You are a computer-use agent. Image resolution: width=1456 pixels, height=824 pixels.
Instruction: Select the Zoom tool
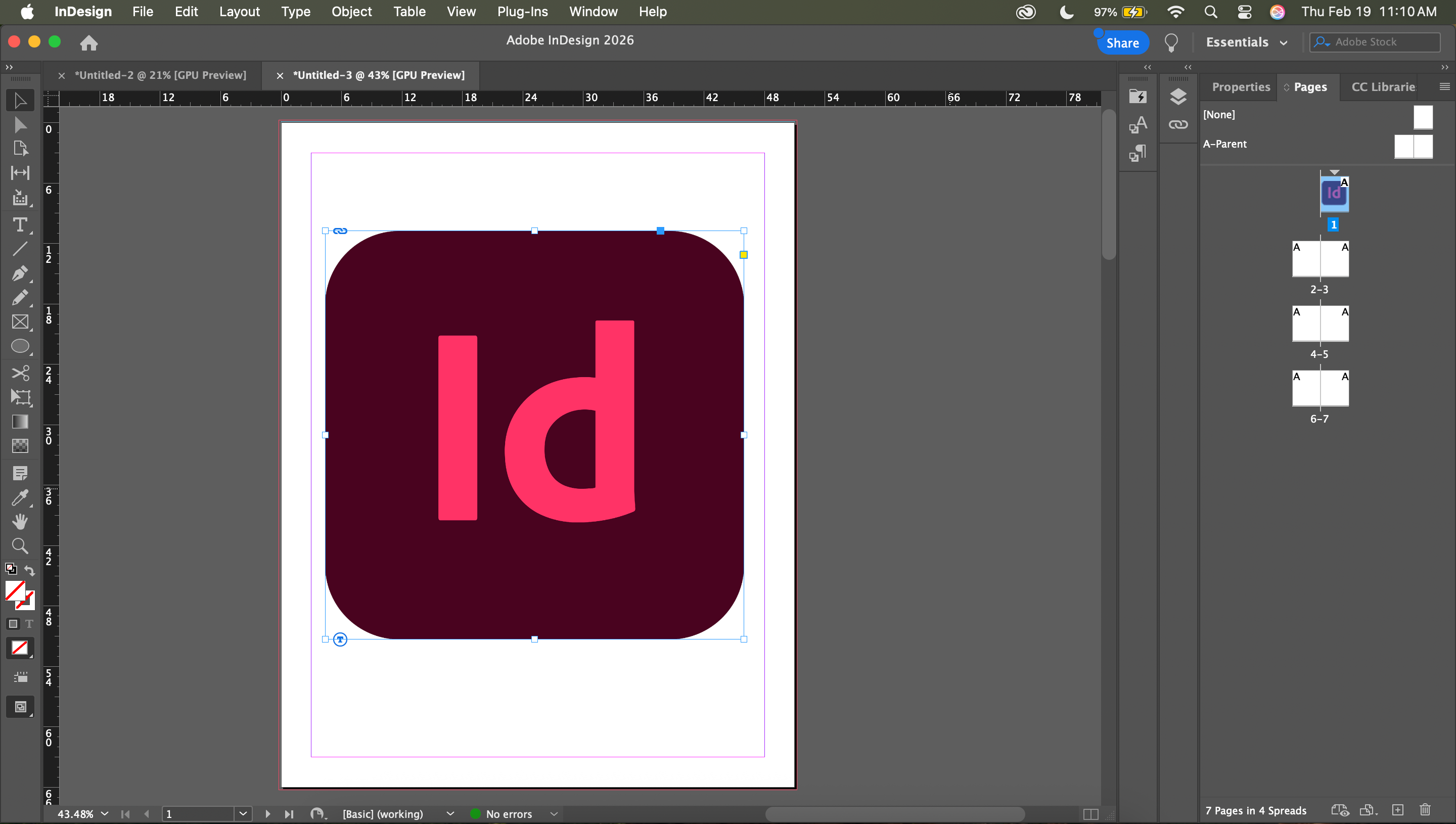click(x=20, y=546)
